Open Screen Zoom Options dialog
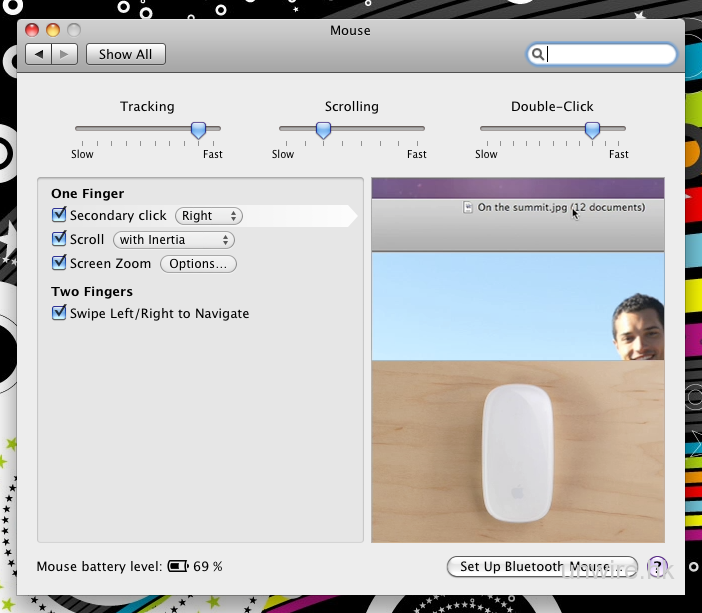Viewport: 702px width, 613px height. pyautogui.click(x=198, y=264)
